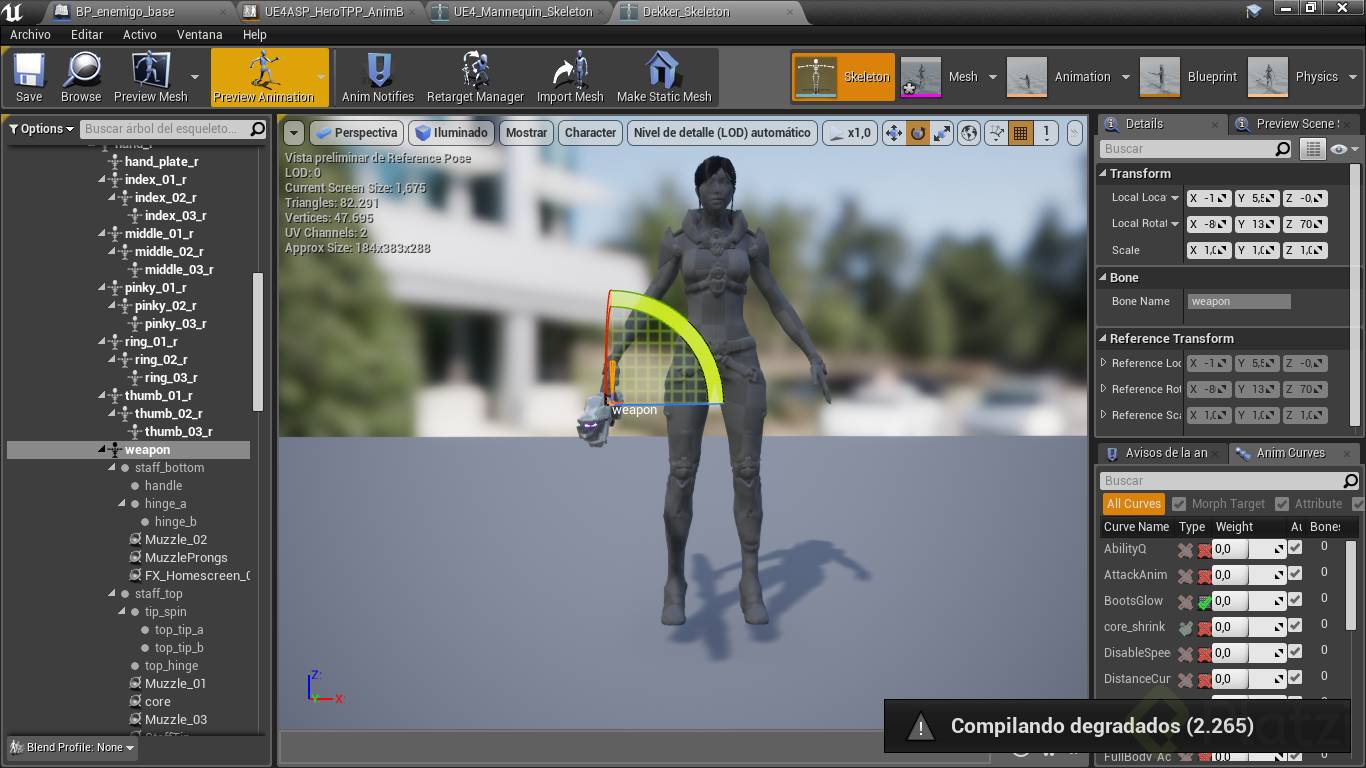Open the Ventana menu
The image size is (1366, 768).
200,35
